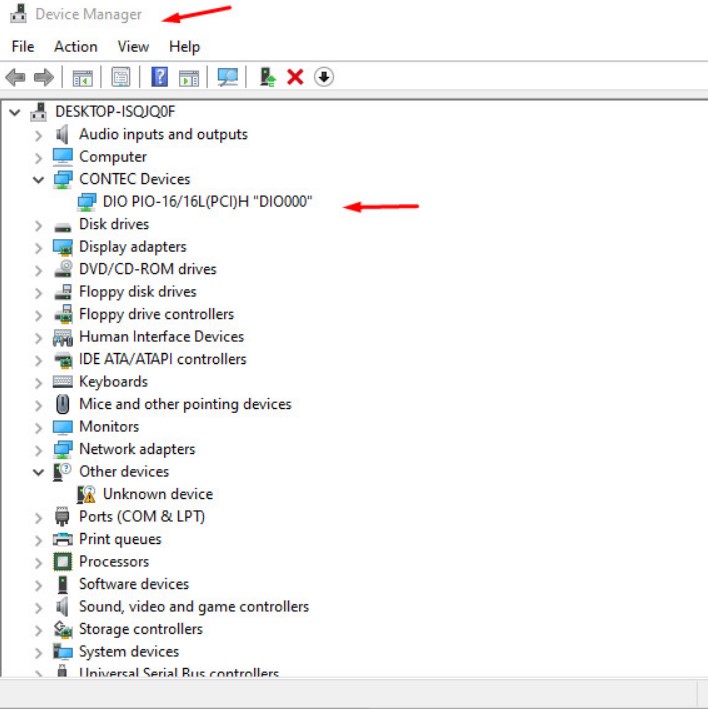The image size is (708, 709).
Task: Expand the Floppy disk drives category
Action: tap(38, 293)
